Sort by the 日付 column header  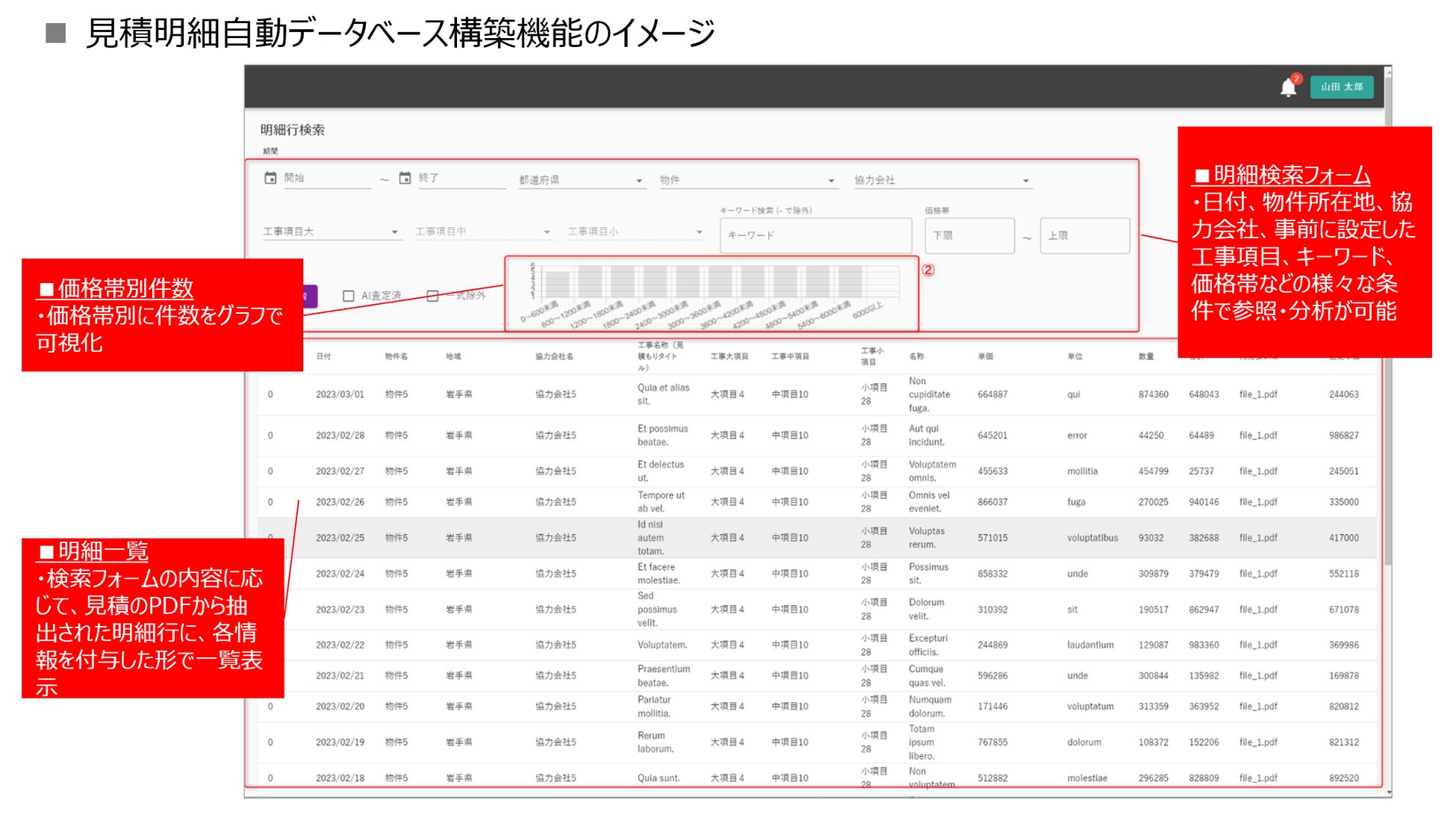pyautogui.click(x=323, y=356)
